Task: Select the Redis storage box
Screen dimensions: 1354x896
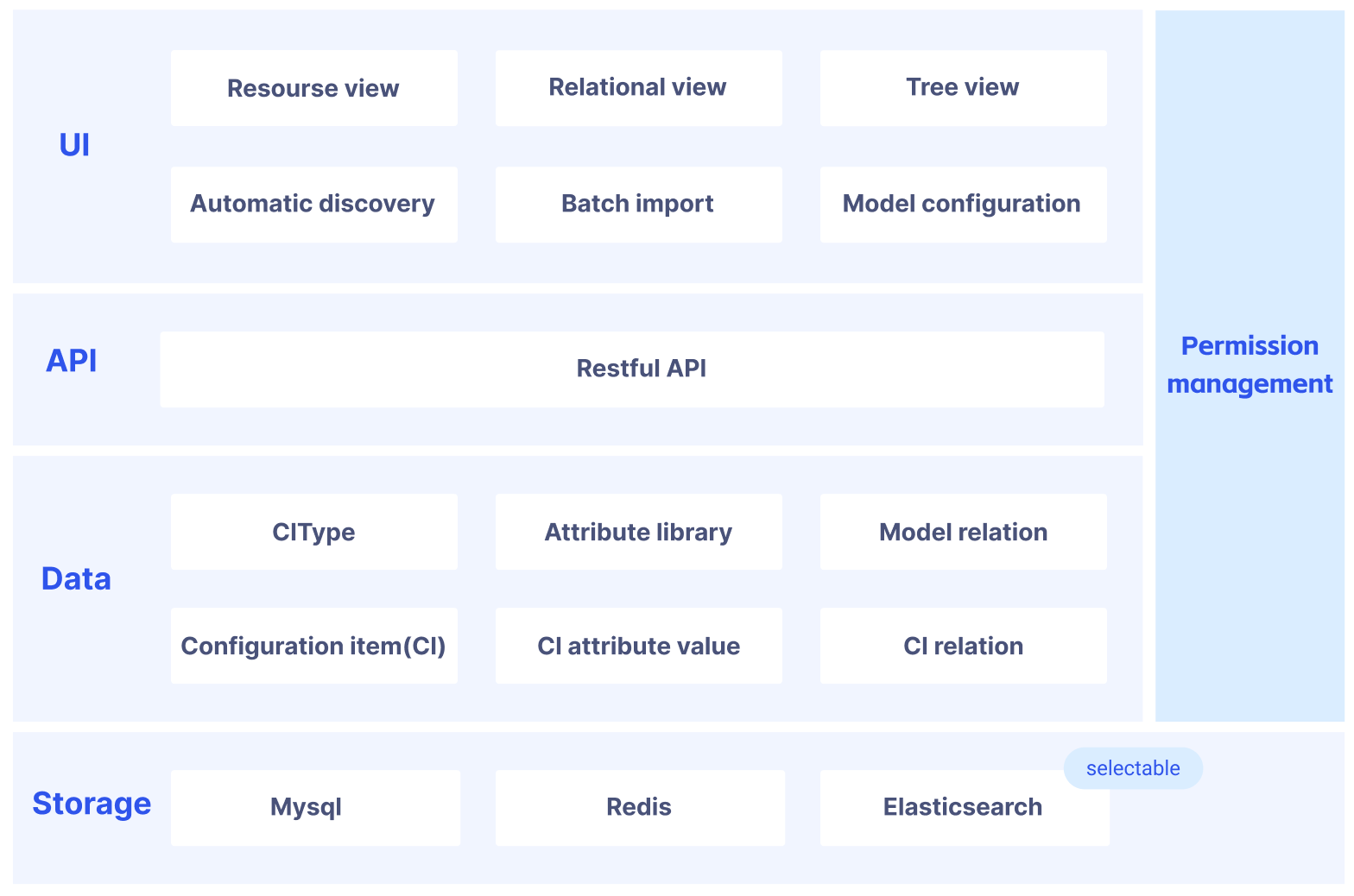Action: tap(640, 808)
